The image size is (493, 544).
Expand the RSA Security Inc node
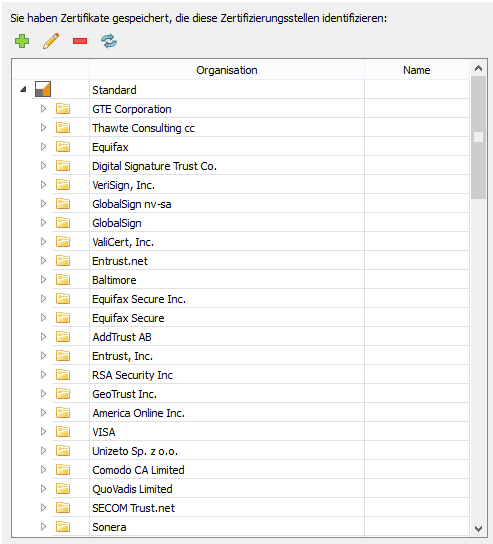pyautogui.click(x=43, y=375)
